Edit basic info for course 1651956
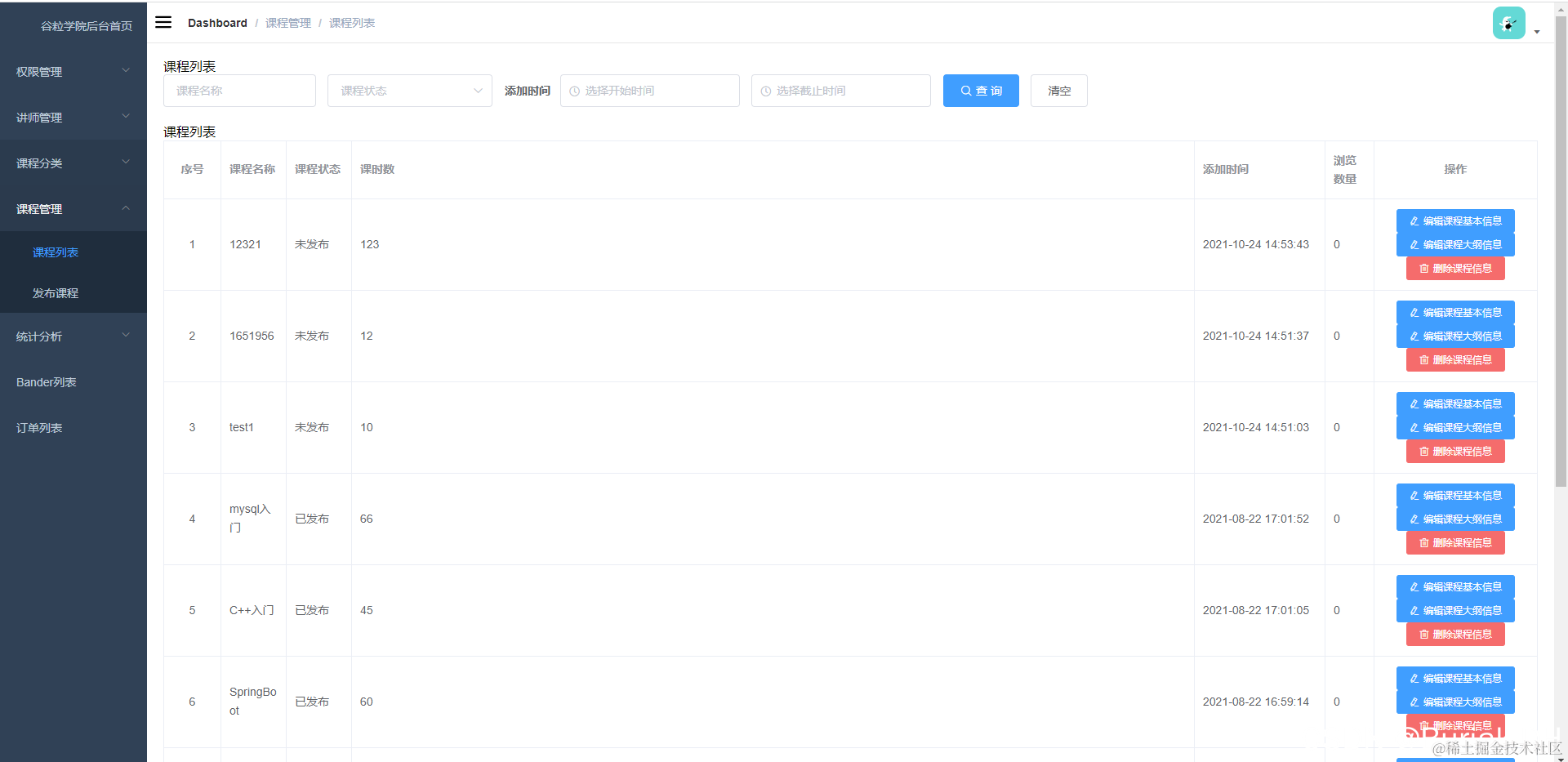1568x762 pixels. coord(1455,313)
